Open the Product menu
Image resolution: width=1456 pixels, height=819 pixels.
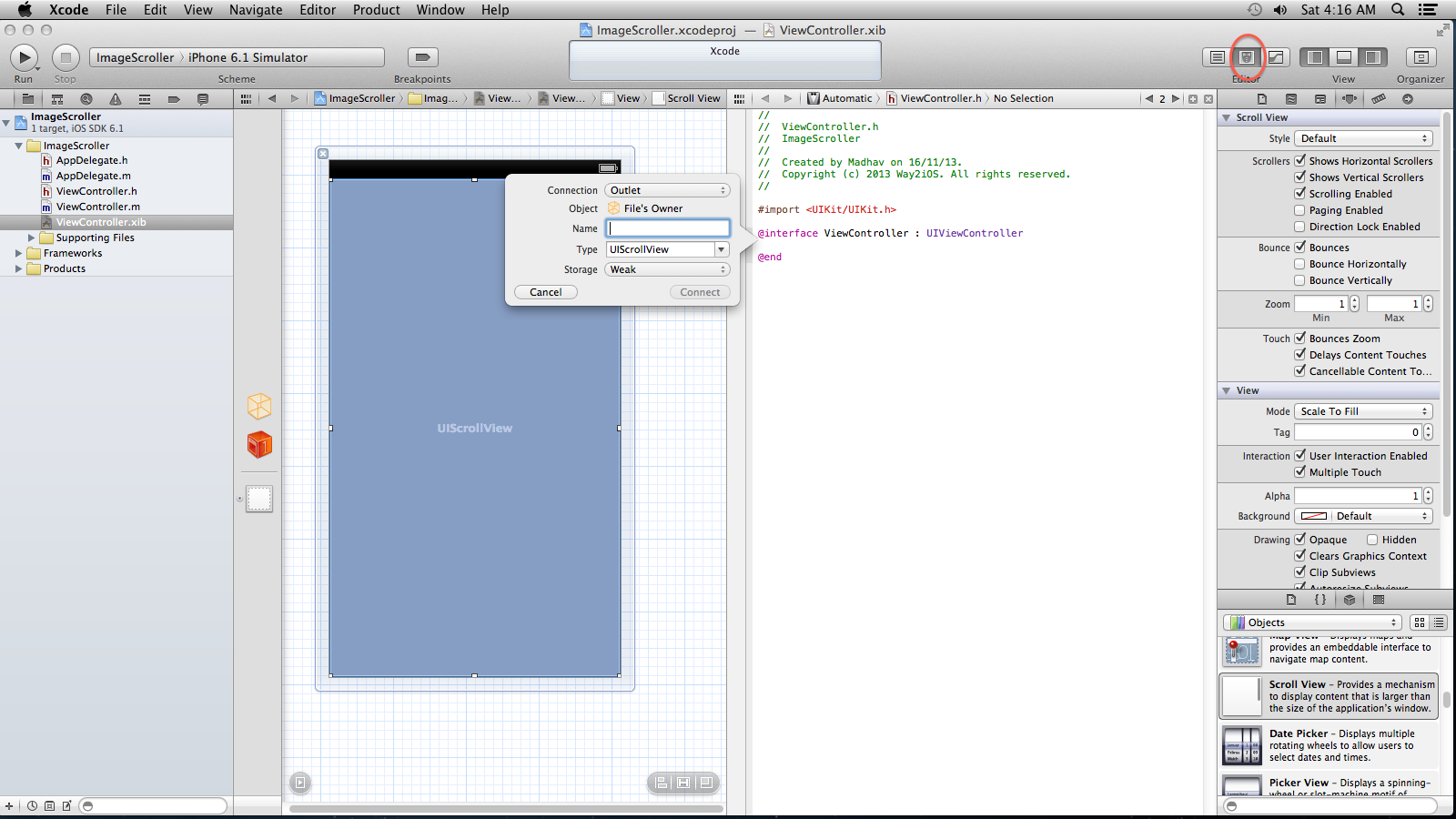tap(376, 10)
